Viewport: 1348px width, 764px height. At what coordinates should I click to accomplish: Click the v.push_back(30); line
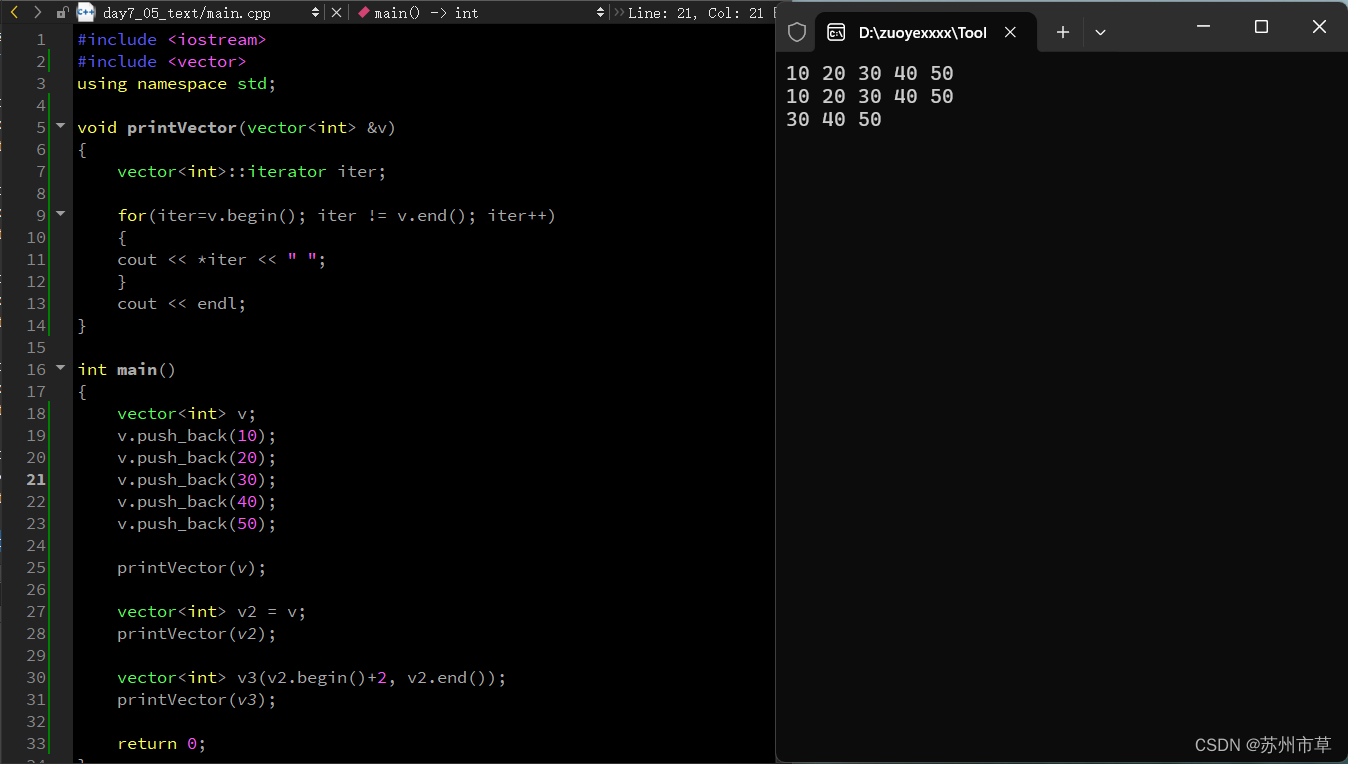196,479
